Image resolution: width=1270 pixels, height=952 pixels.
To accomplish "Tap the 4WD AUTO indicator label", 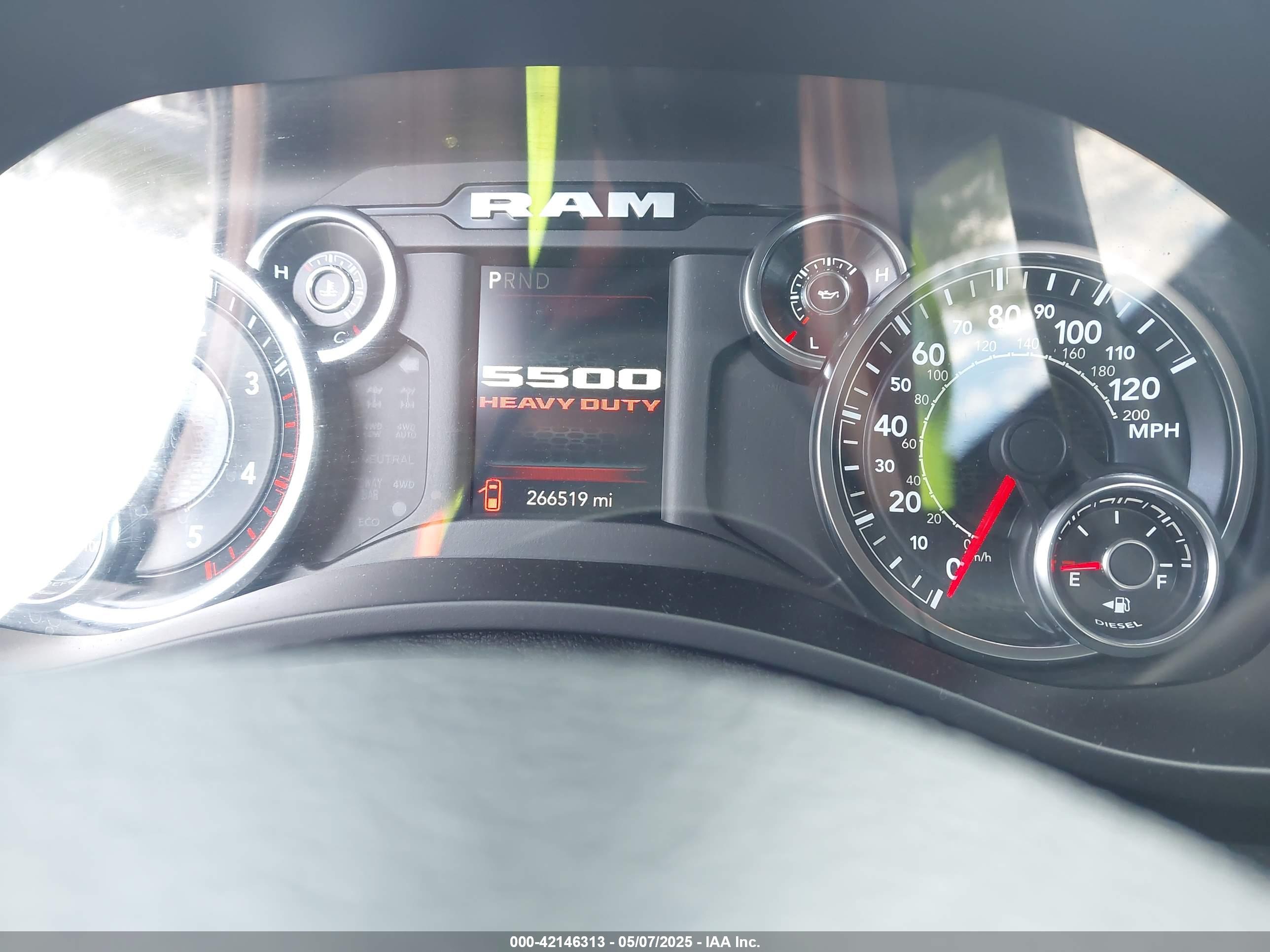I will (405, 431).
